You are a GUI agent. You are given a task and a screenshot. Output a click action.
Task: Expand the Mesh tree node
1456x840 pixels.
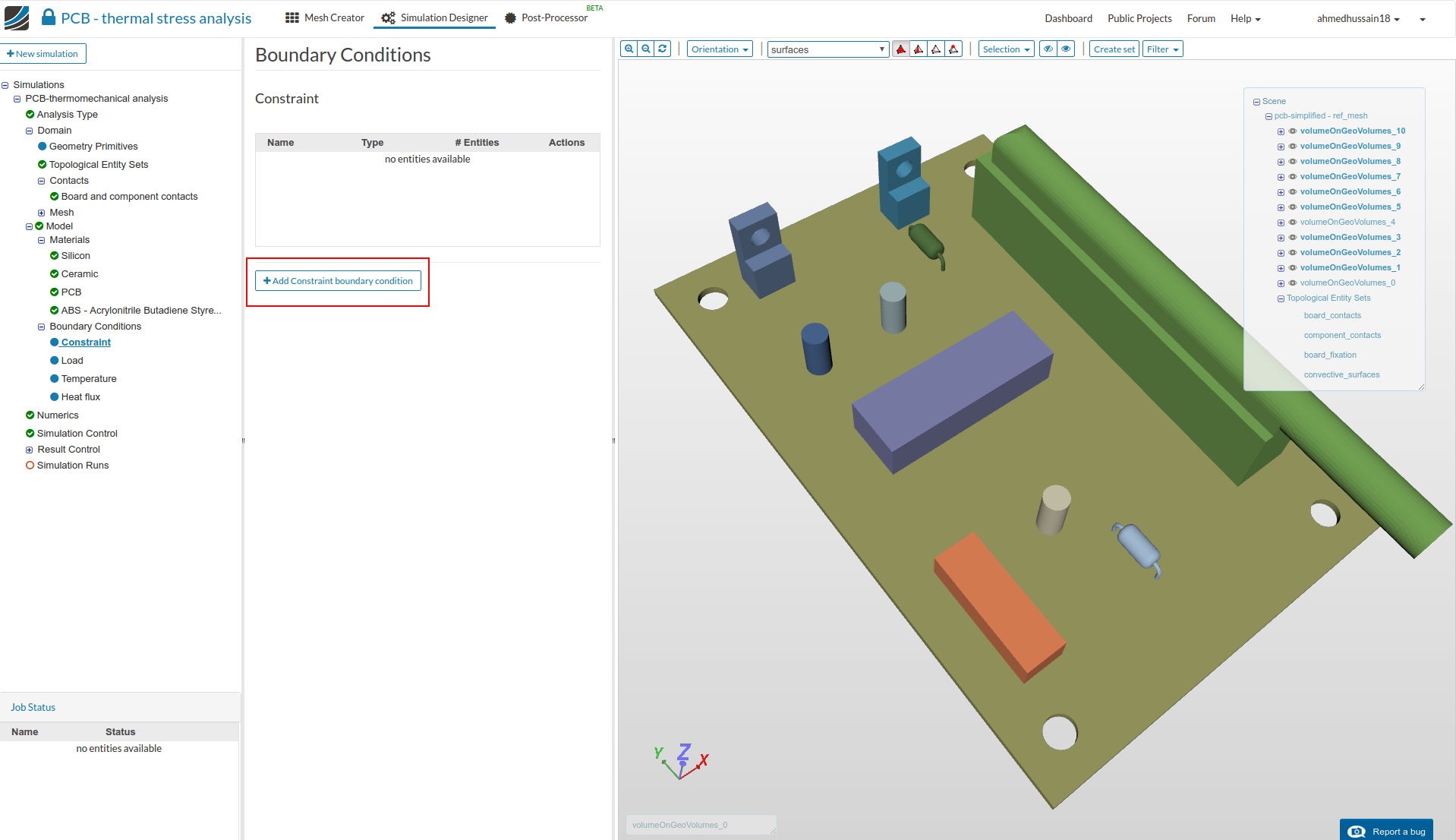pos(41,213)
